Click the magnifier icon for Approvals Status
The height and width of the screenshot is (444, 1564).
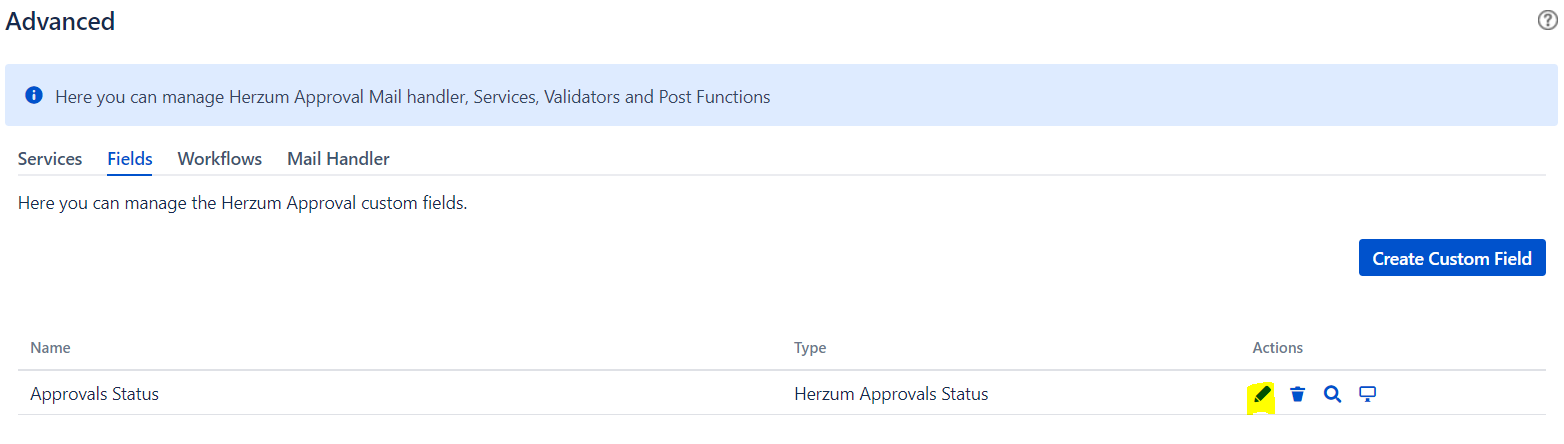pyautogui.click(x=1332, y=394)
